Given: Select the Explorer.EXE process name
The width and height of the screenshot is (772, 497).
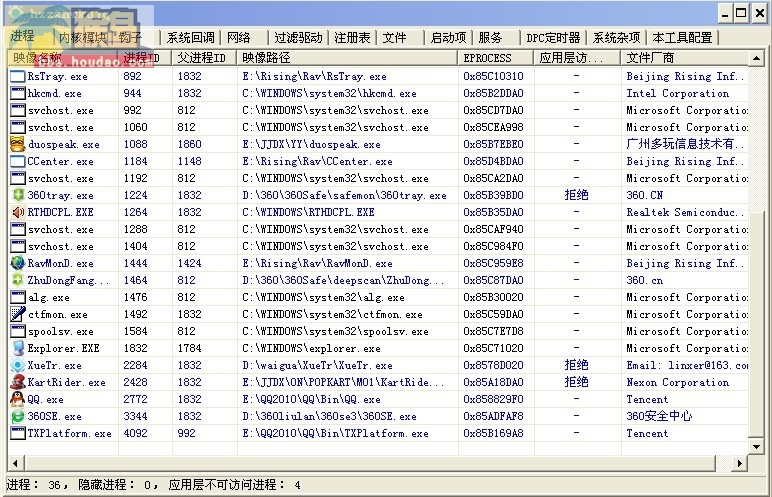Looking at the screenshot, I should (64, 348).
